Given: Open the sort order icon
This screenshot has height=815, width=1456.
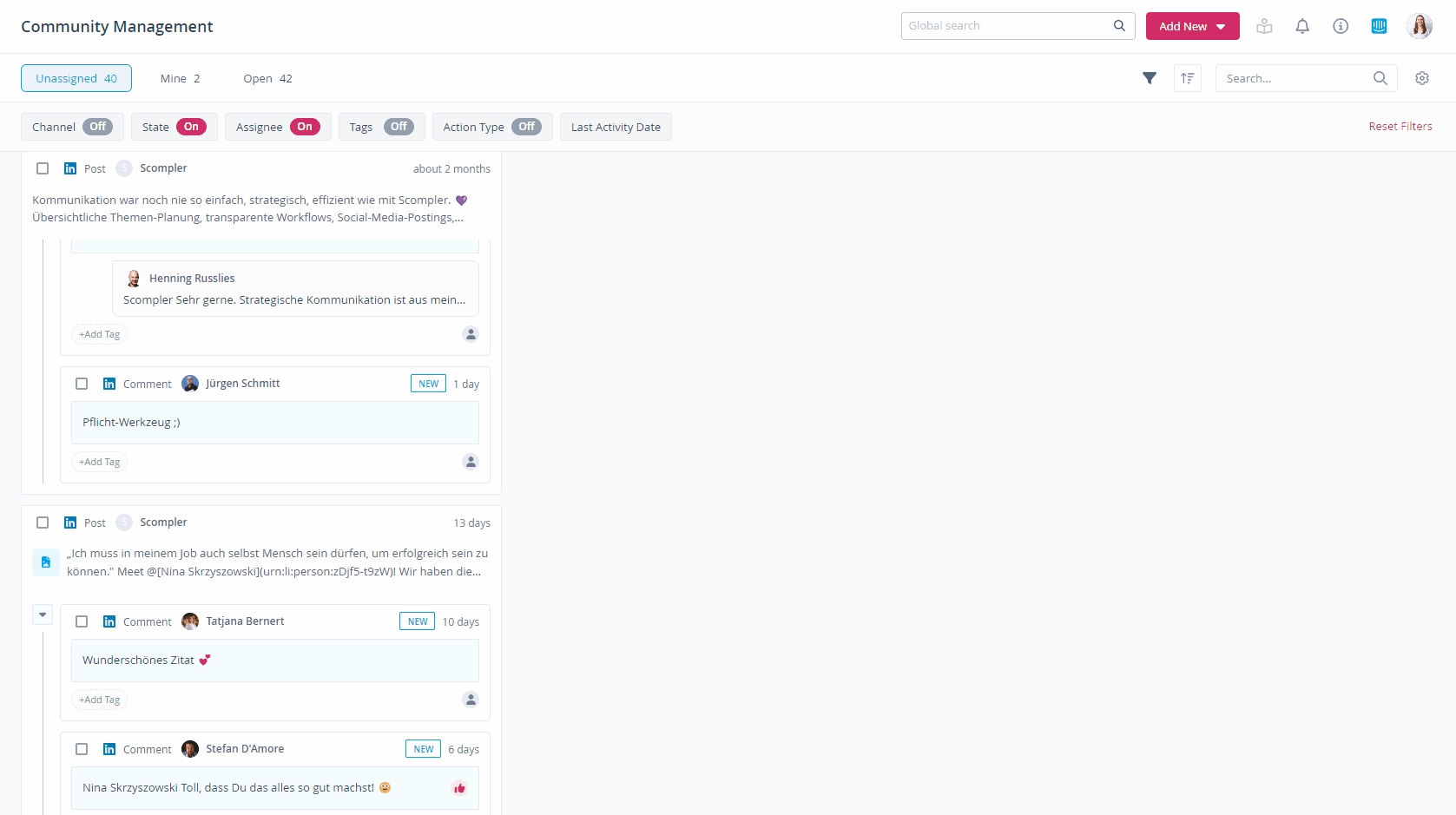Looking at the screenshot, I should pyautogui.click(x=1187, y=78).
